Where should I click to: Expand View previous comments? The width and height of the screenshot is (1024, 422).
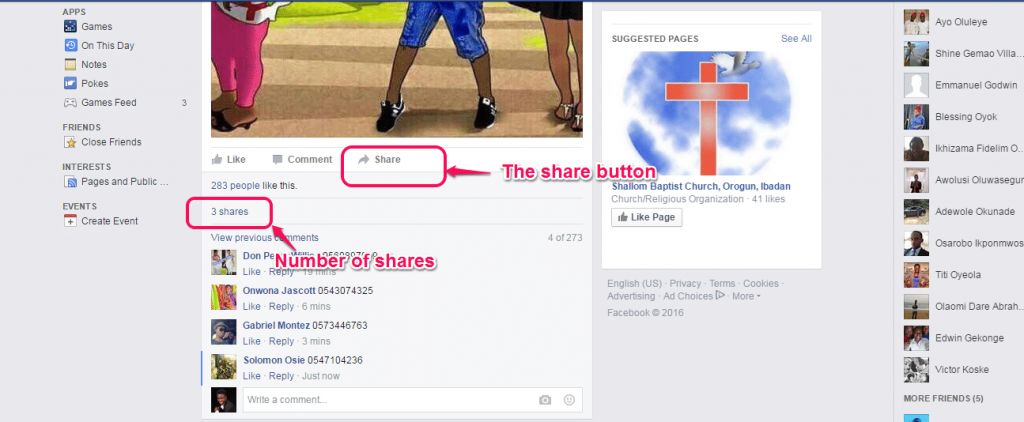tap(264, 238)
